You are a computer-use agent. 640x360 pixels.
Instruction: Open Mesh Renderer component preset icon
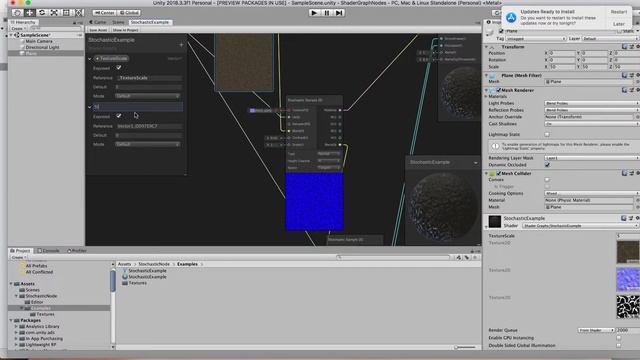point(631,90)
